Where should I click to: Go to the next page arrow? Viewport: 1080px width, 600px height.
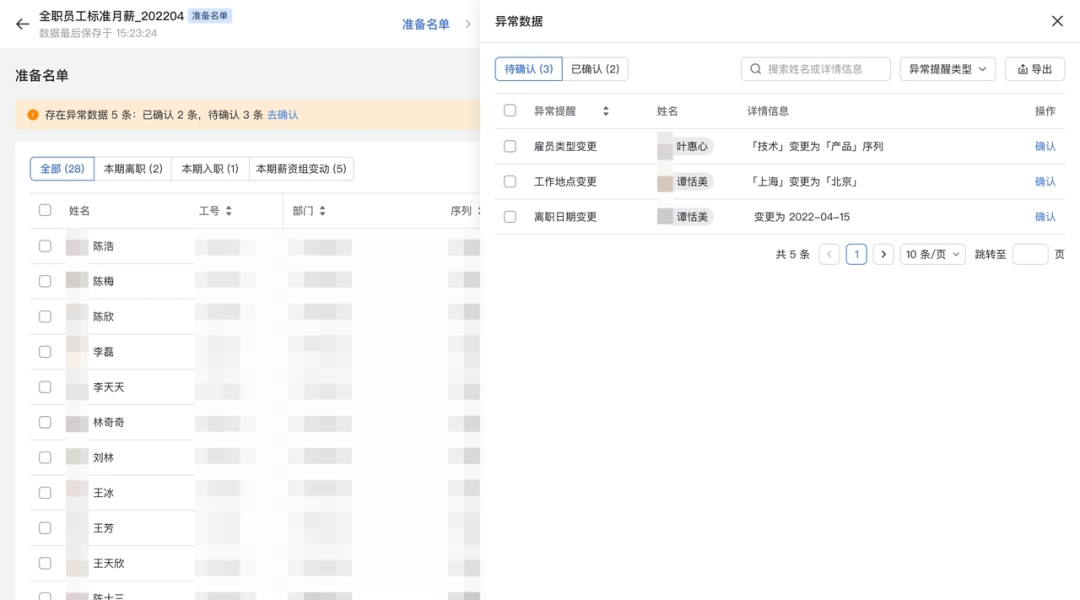click(x=883, y=254)
